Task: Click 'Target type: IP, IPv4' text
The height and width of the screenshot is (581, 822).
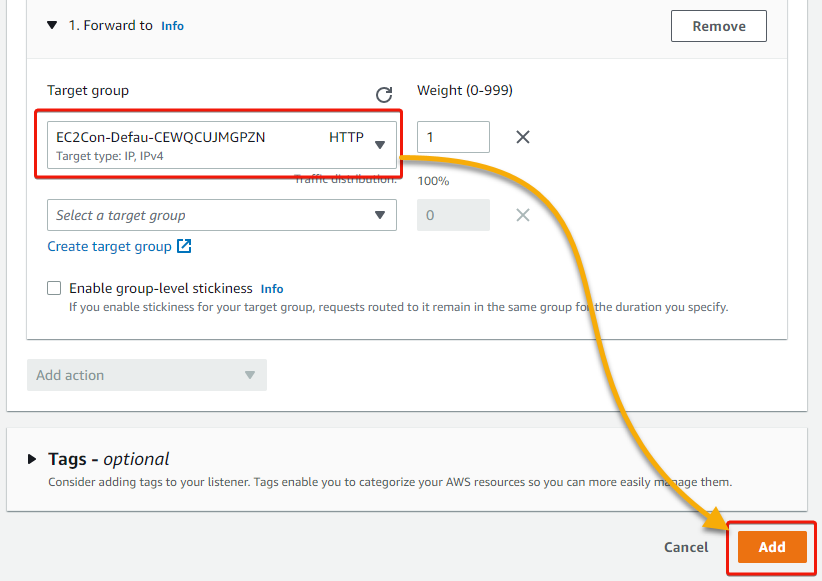Action: pos(110,156)
